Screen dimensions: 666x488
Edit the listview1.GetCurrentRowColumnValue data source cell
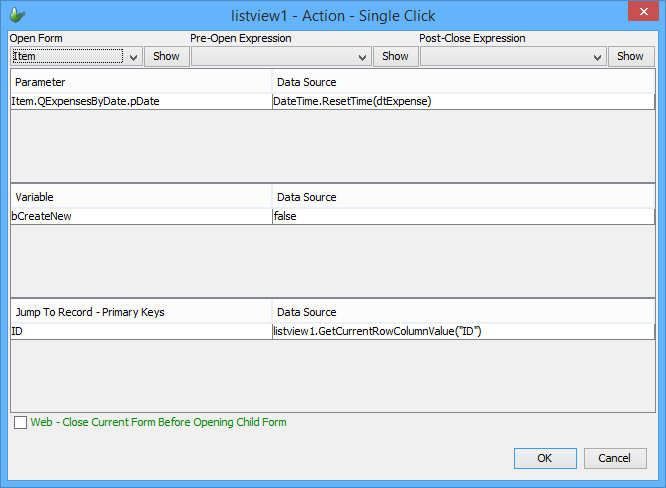point(463,331)
